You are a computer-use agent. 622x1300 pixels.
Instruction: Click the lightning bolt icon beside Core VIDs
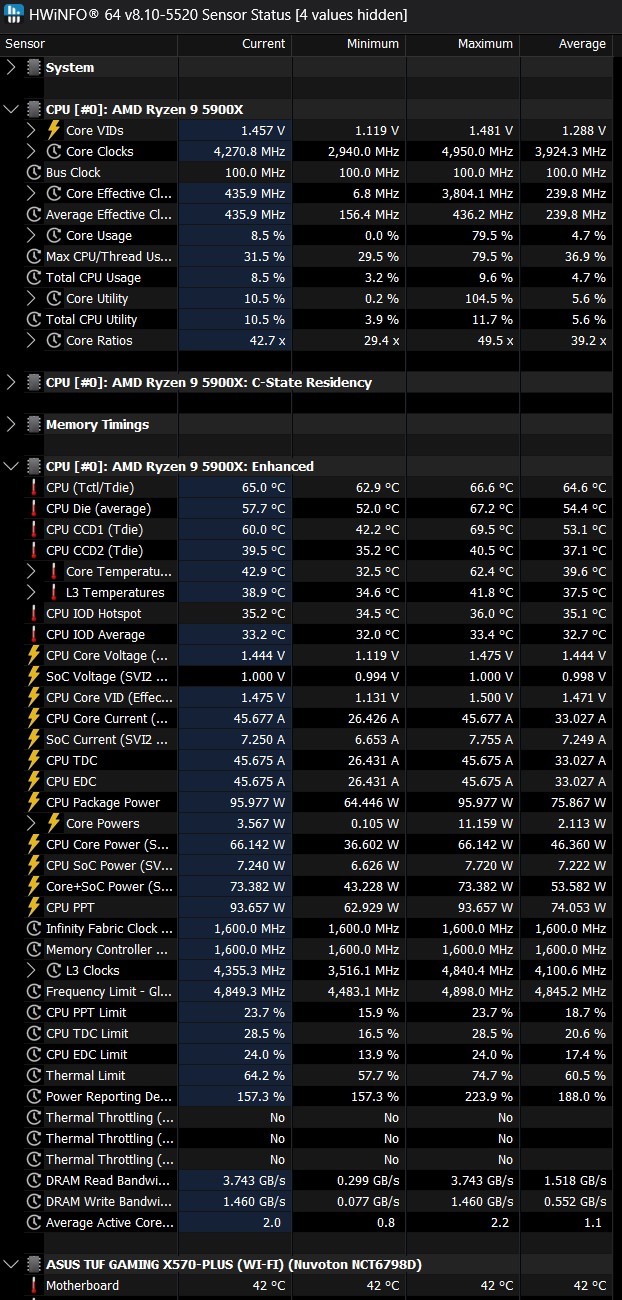click(54, 131)
